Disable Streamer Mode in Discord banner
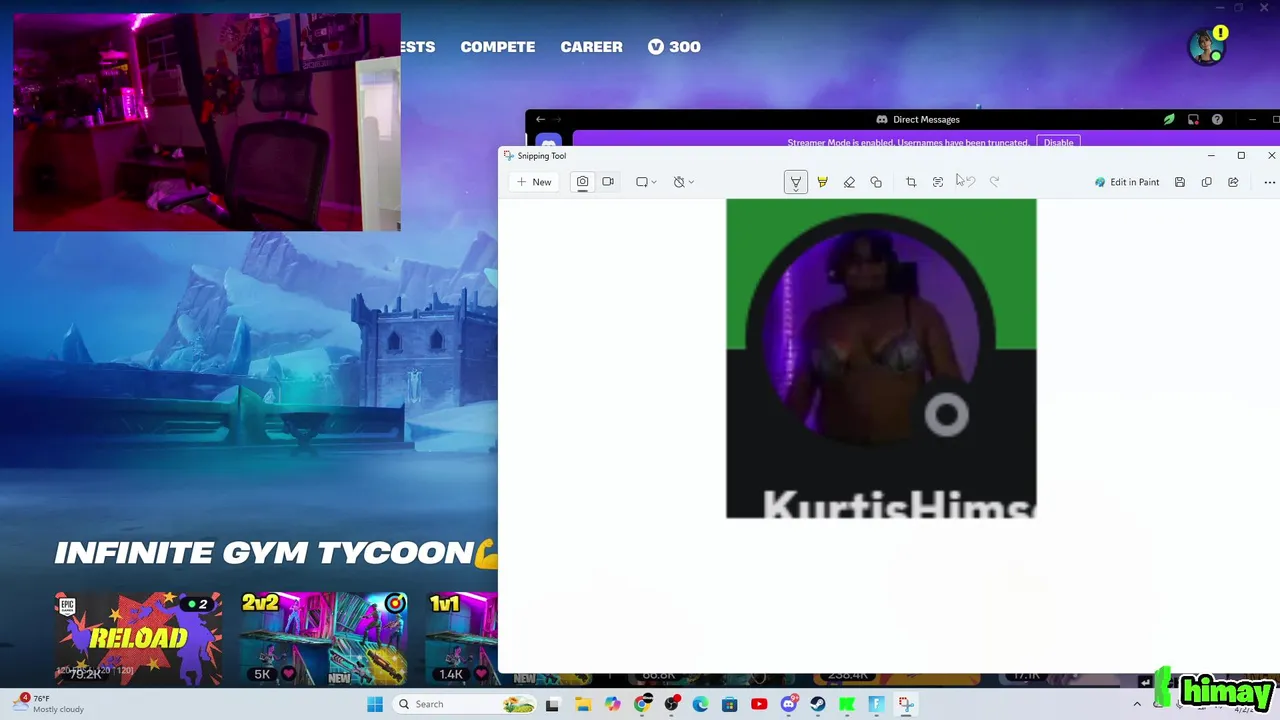Image resolution: width=1280 pixels, height=720 pixels. coord(1058,142)
